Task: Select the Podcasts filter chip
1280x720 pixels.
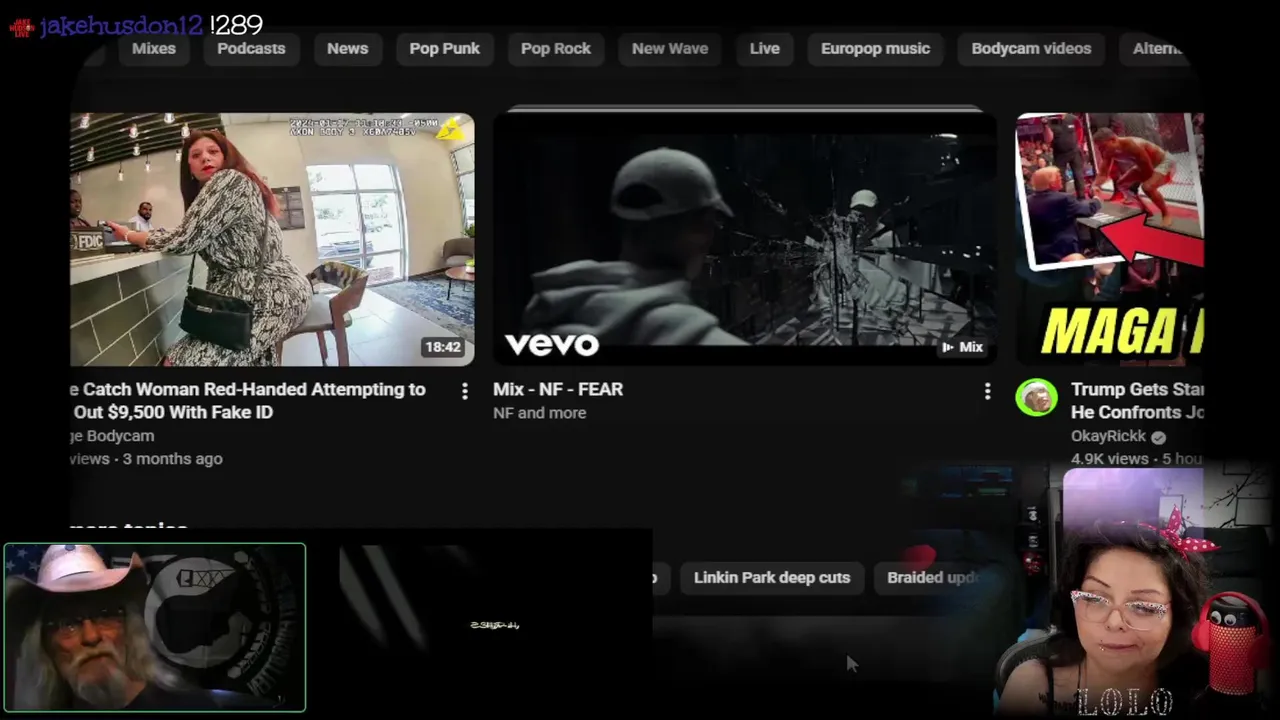Action: click(251, 48)
